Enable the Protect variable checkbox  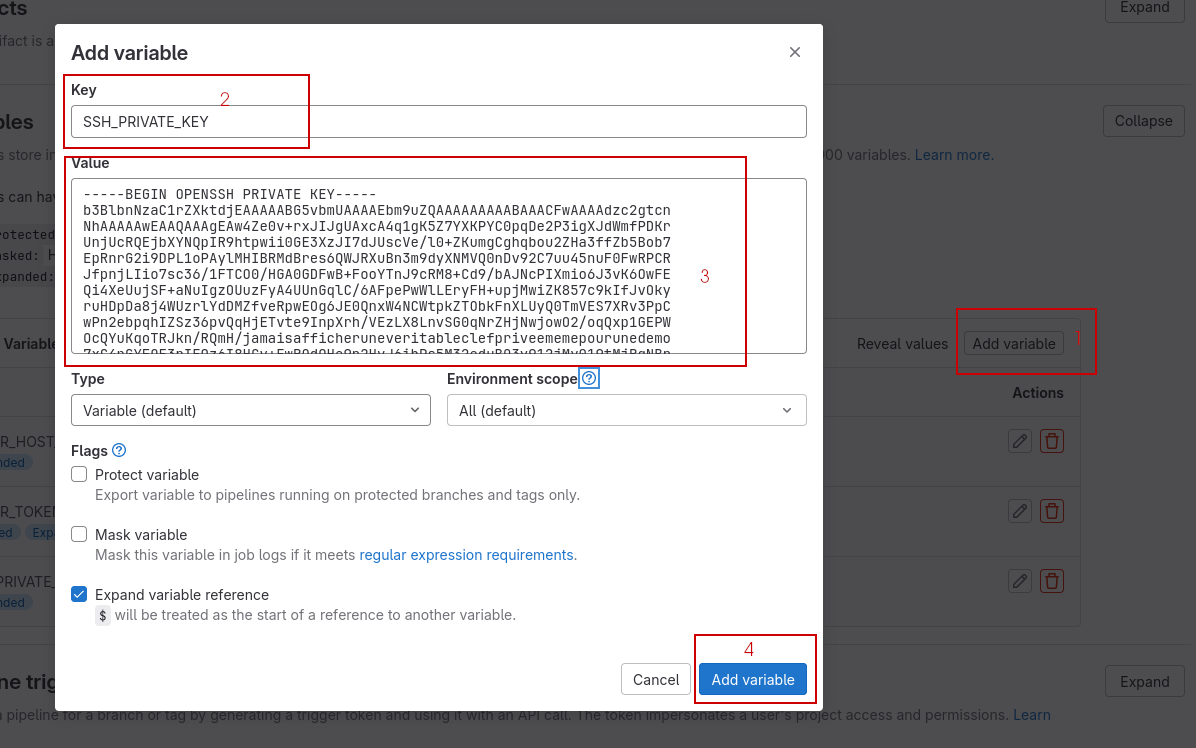click(x=80, y=475)
